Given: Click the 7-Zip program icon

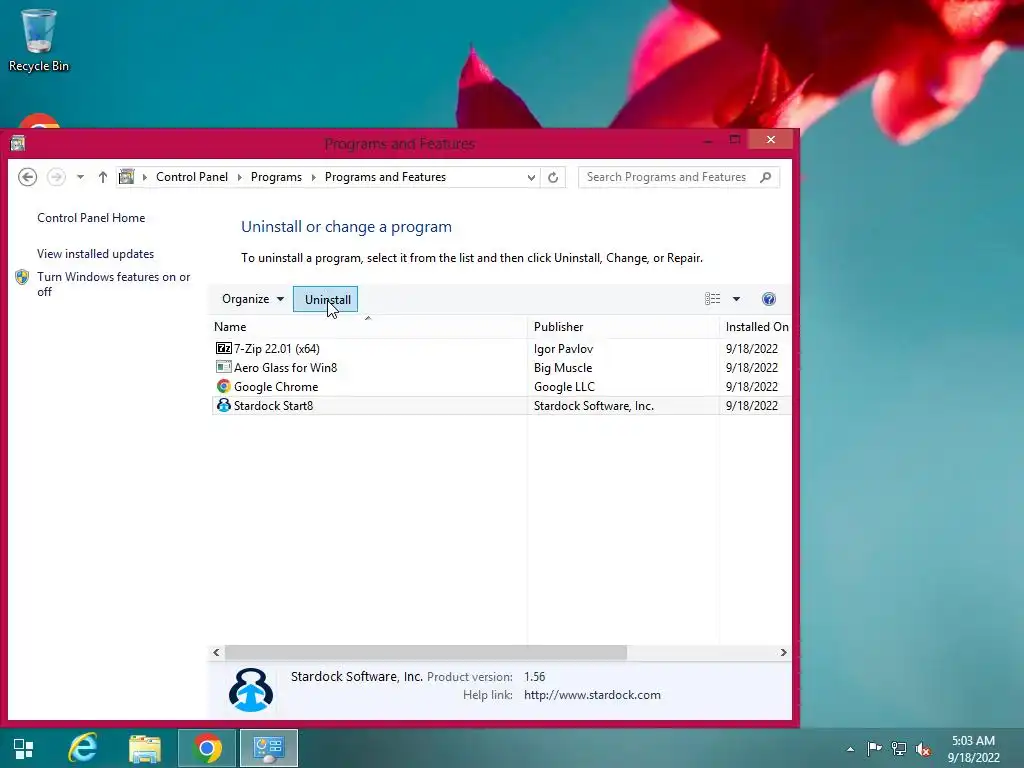Looking at the screenshot, I should click(x=223, y=348).
